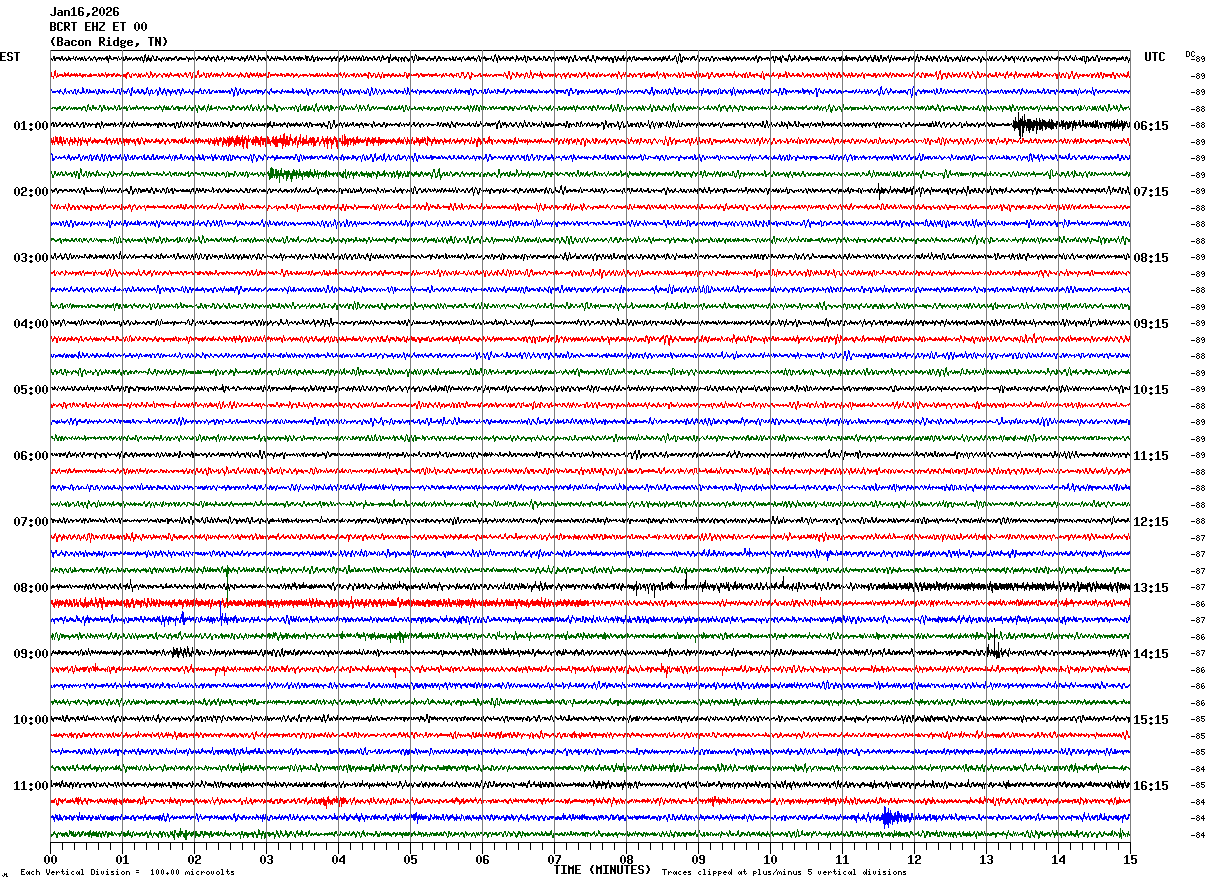Click the vertical division microvolts note
The height and width of the screenshot is (886, 1210).
[x=127, y=872]
